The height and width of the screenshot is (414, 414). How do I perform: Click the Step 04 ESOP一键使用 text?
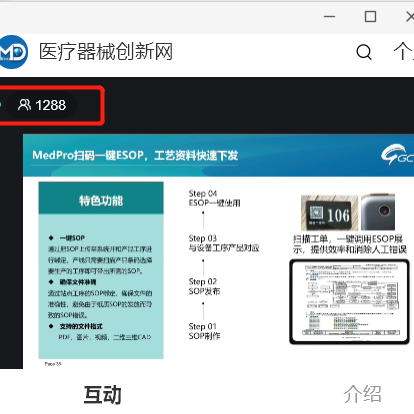click(214, 198)
